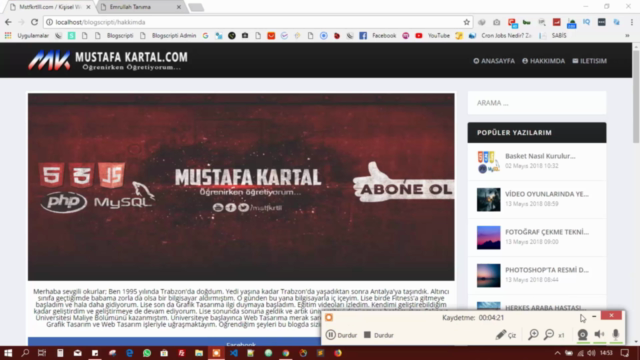Open Visual Studio Code from the taskbar
The image size is (640, 360).
[233, 353]
